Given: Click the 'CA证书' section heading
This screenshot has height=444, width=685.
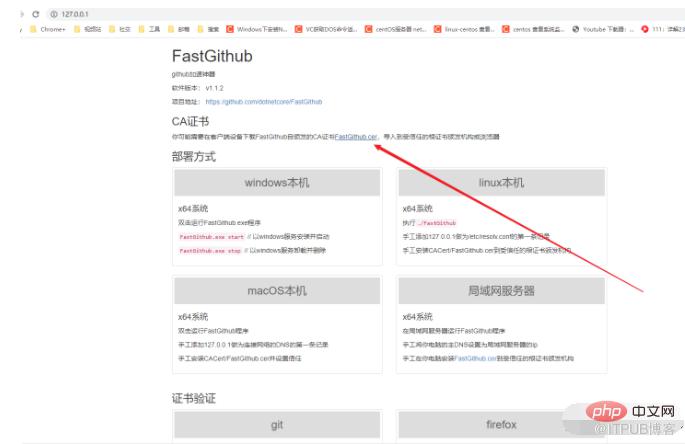Looking at the screenshot, I should pos(190,121).
